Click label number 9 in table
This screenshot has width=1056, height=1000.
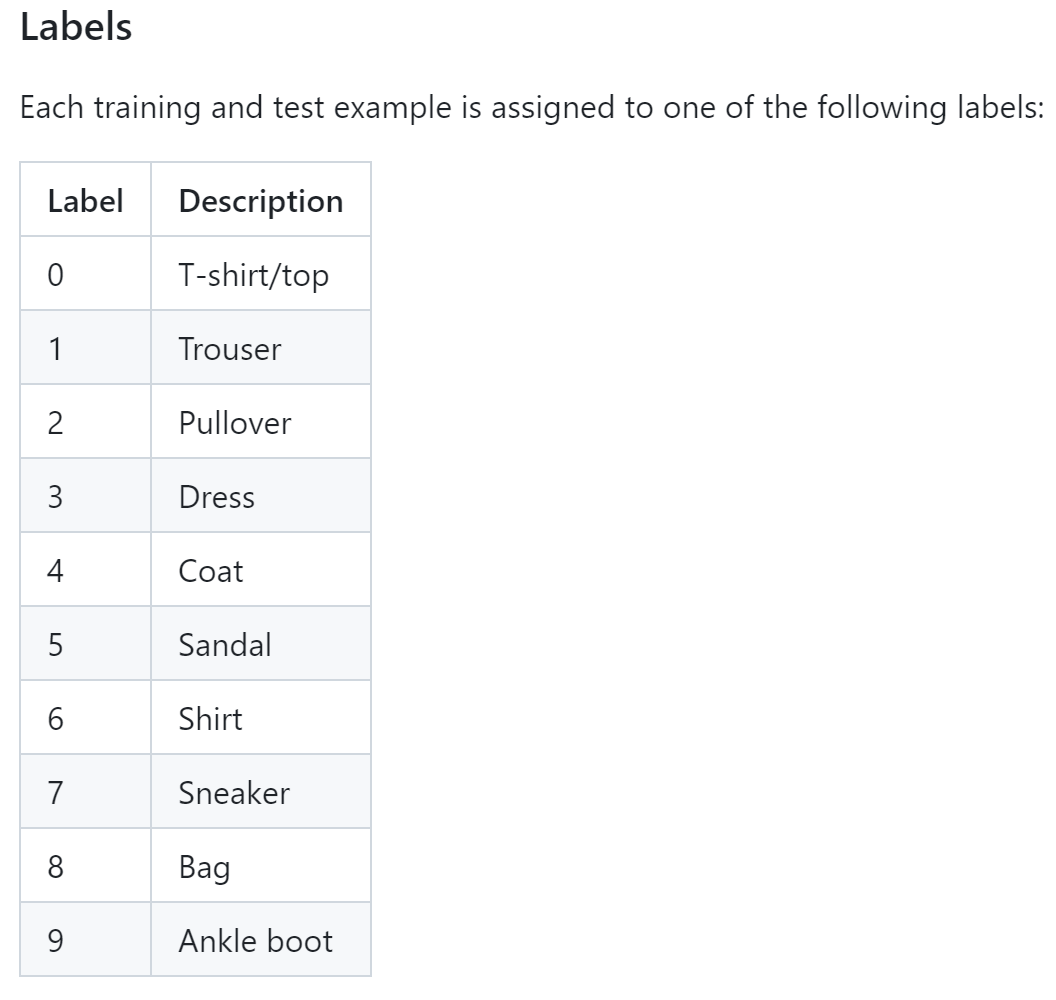pyautogui.click(x=55, y=941)
